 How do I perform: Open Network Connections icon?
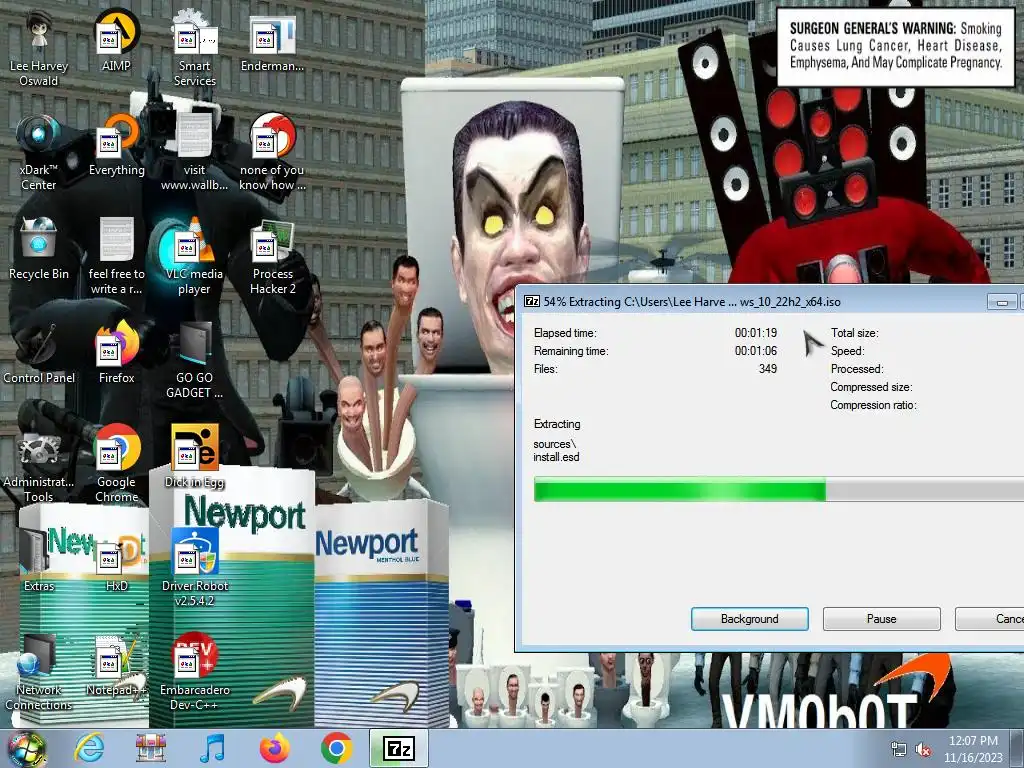click(x=39, y=672)
